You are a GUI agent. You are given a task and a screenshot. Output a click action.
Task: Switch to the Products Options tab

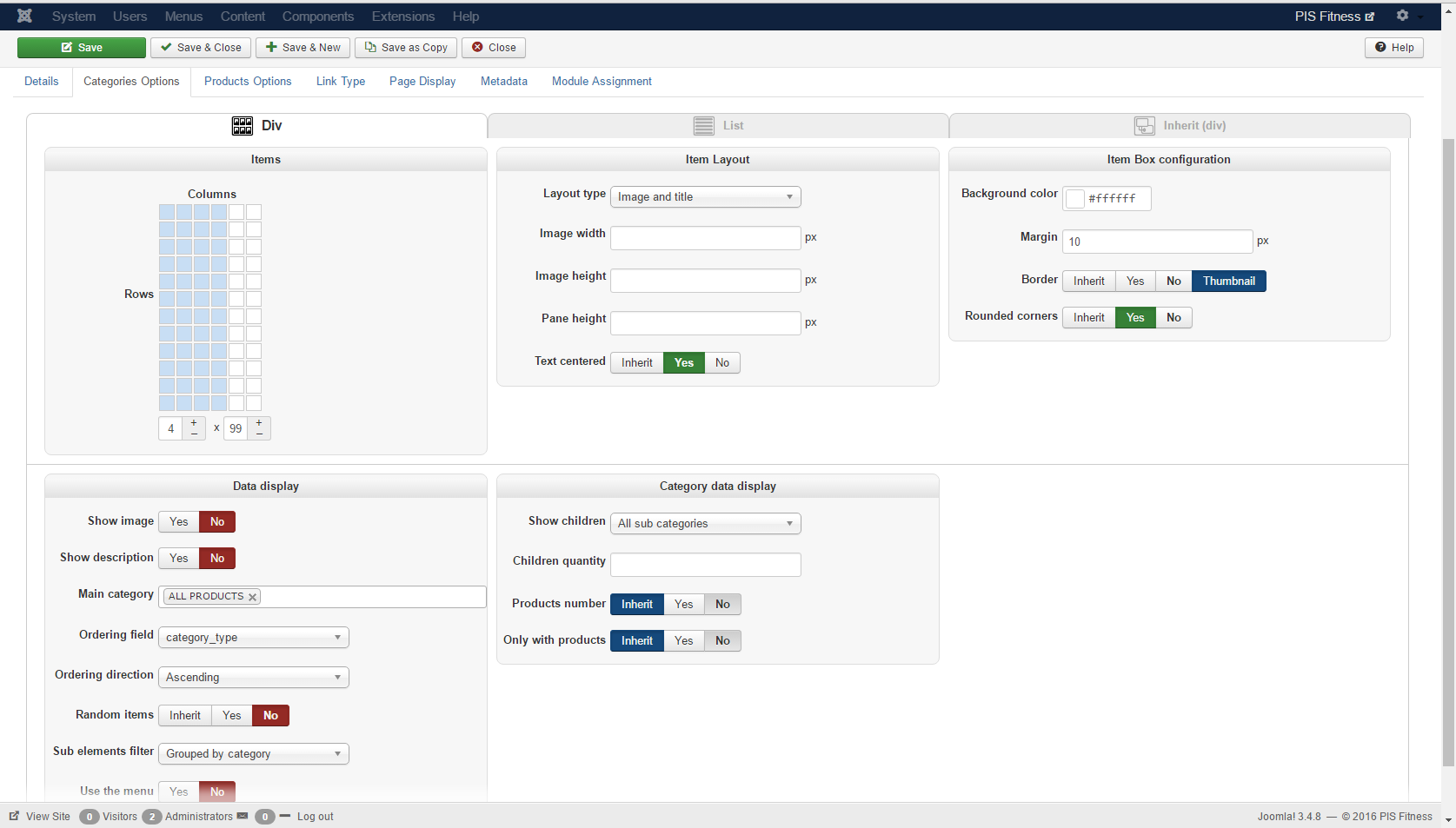[x=248, y=81]
